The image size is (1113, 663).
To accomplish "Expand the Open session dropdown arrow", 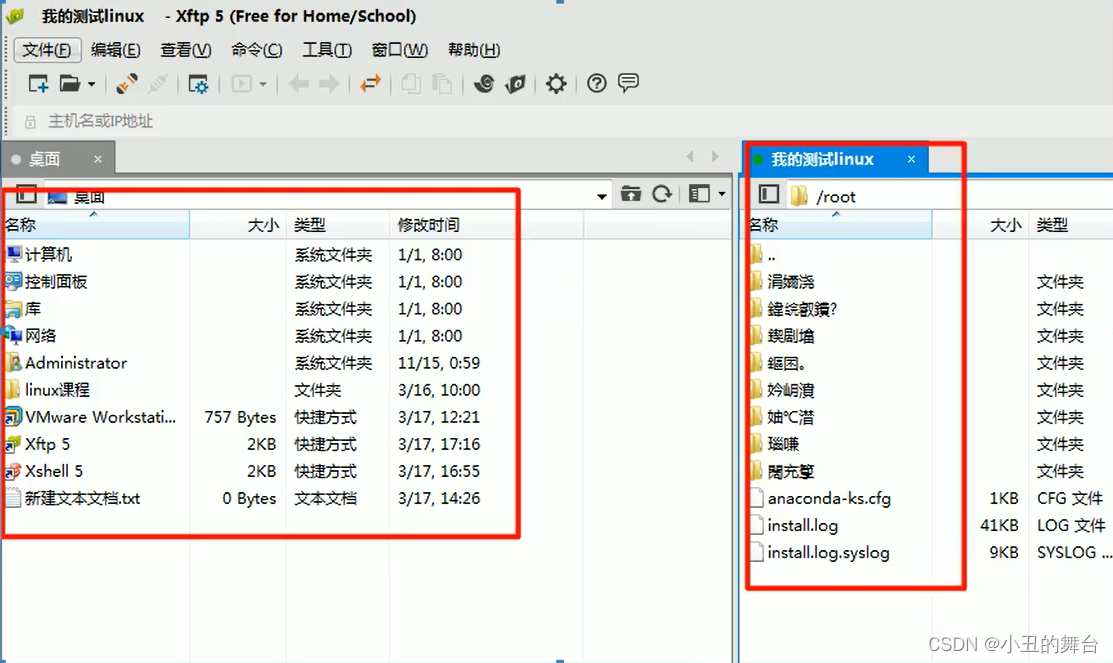I will pyautogui.click(x=92, y=84).
